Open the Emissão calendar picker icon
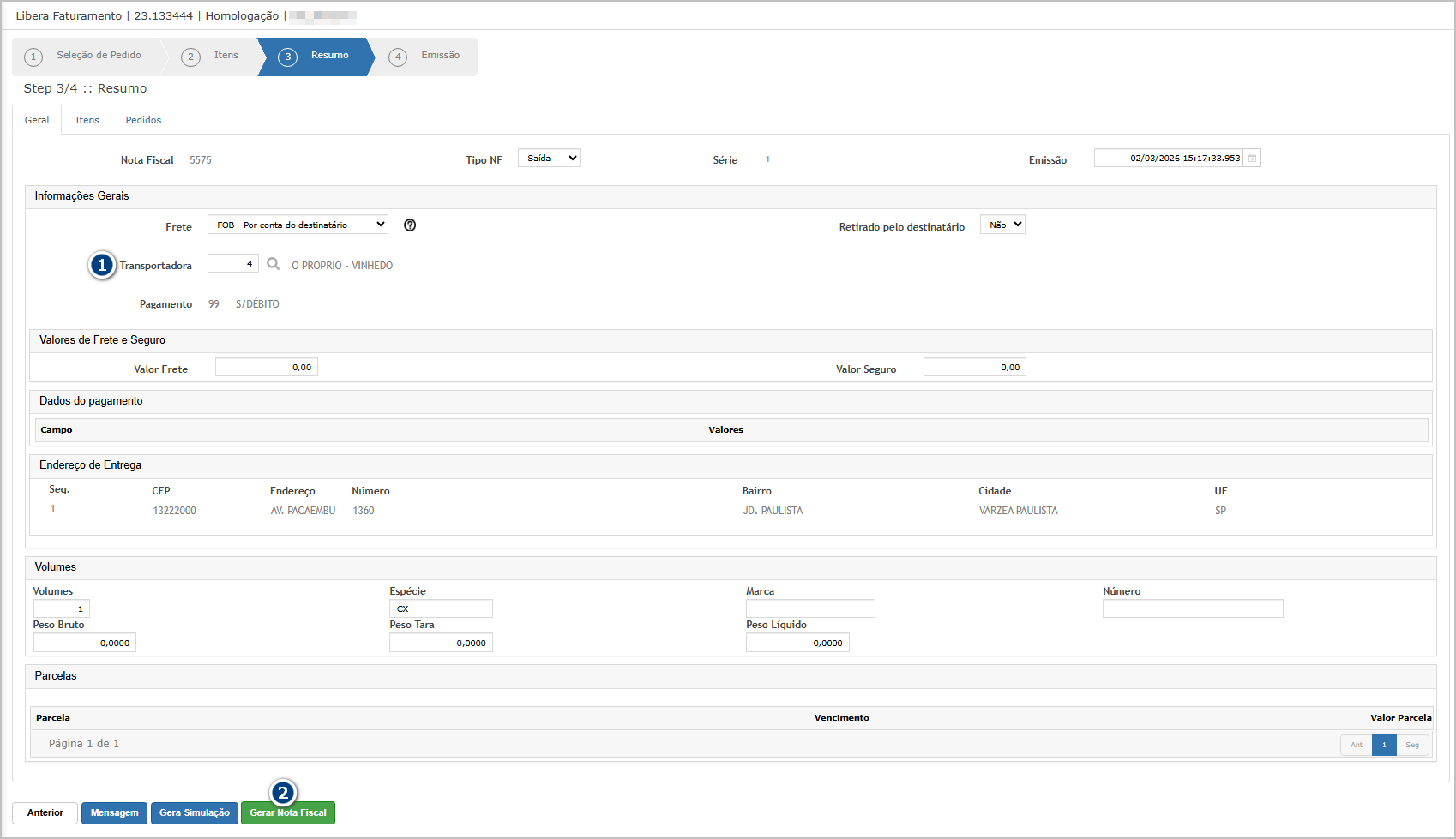The image size is (1456, 839). point(1252,159)
